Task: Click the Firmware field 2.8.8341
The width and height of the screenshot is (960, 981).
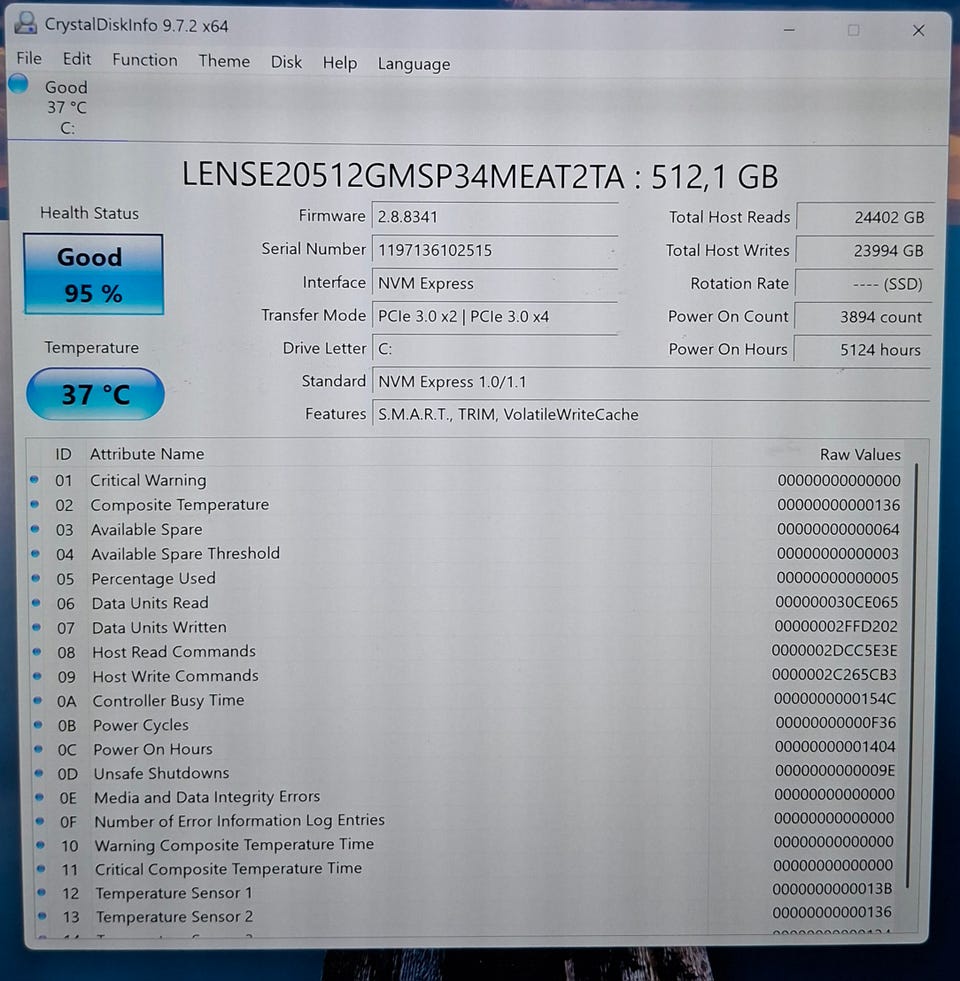Action: coord(495,216)
